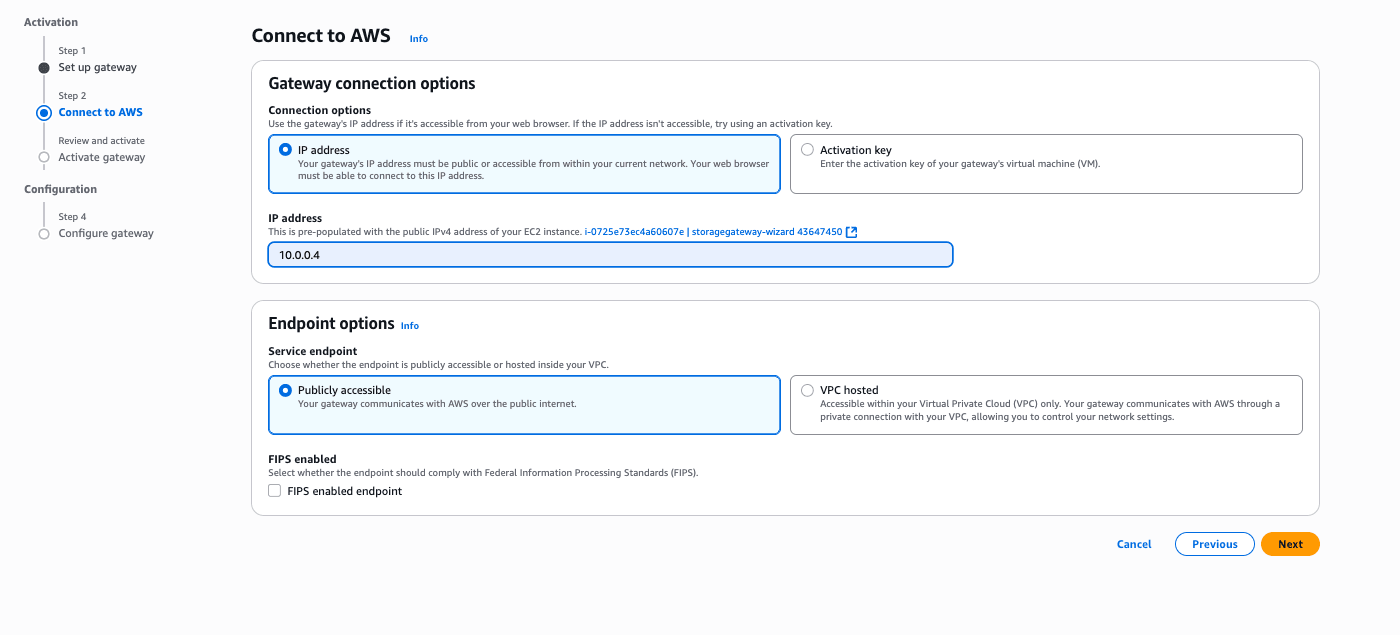Image resolution: width=1400 pixels, height=635 pixels.
Task: Open Info beside the Connect to AWS heading
Action: click(418, 38)
